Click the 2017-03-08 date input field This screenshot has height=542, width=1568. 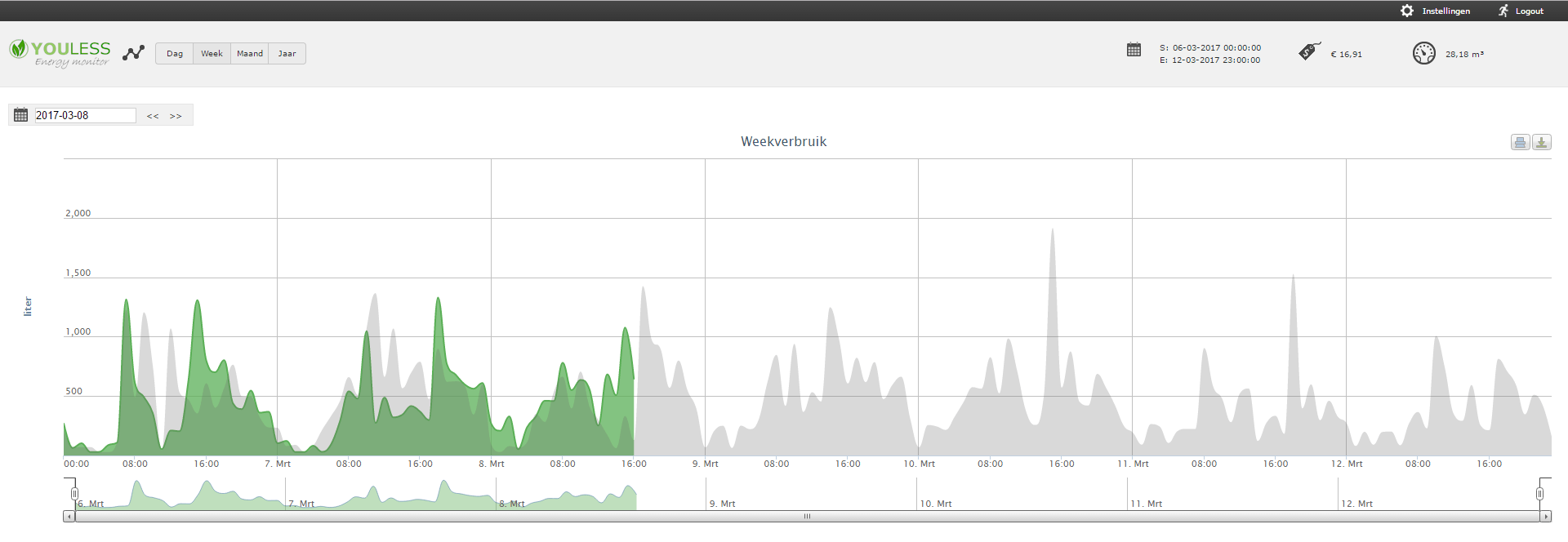(x=85, y=115)
